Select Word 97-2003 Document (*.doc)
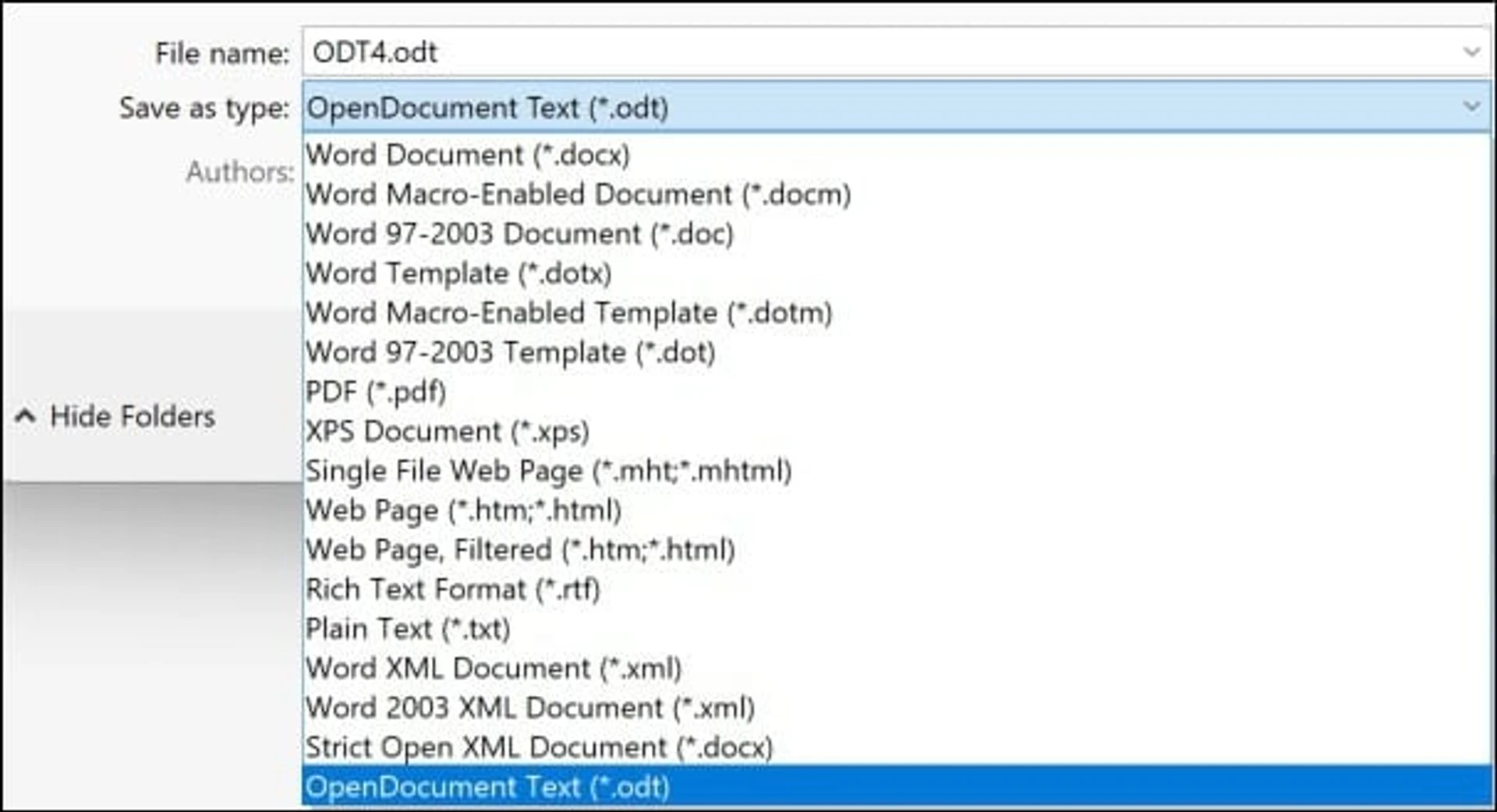1497x812 pixels. (897, 234)
